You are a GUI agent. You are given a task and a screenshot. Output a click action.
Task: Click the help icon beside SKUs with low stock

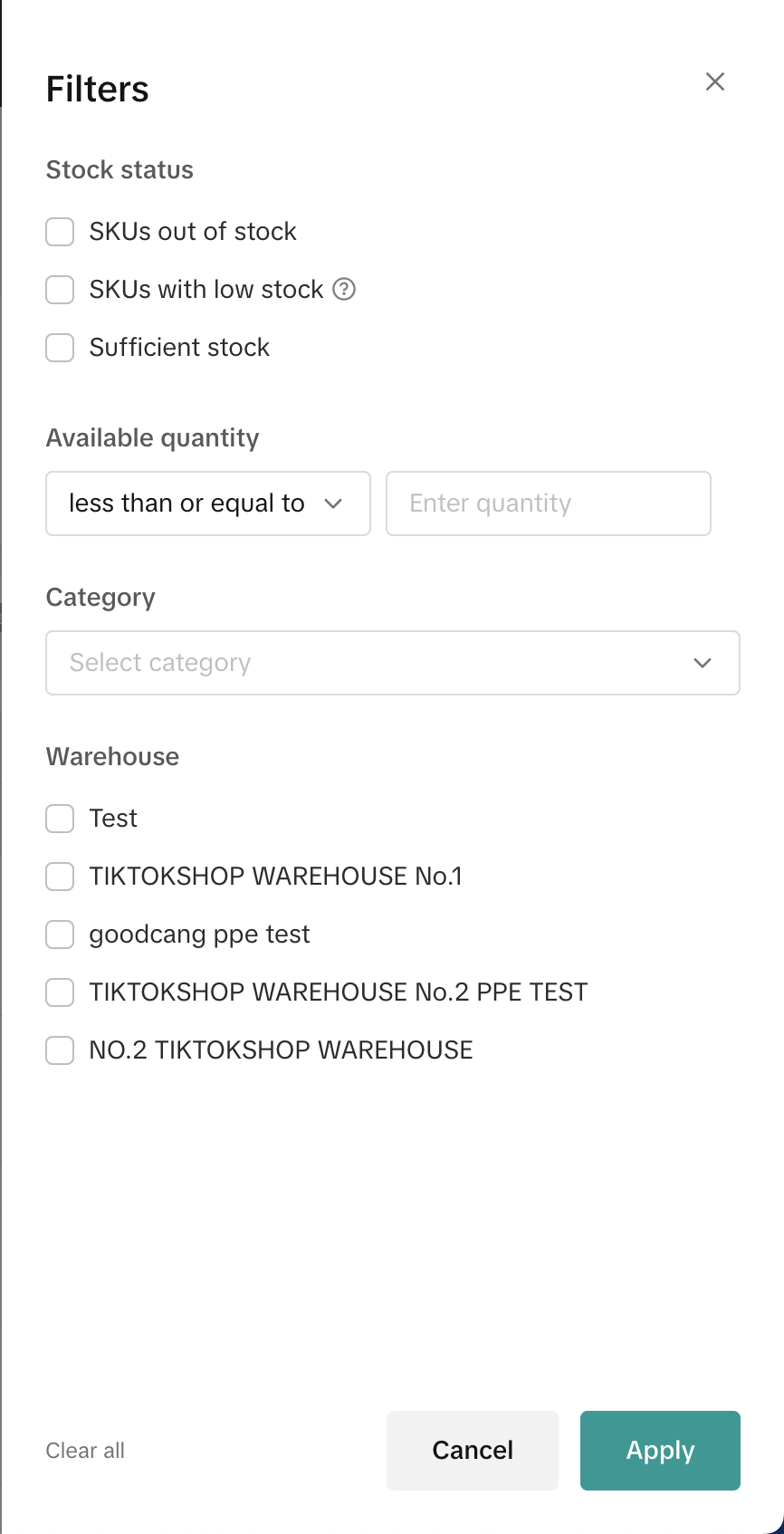(x=344, y=289)
